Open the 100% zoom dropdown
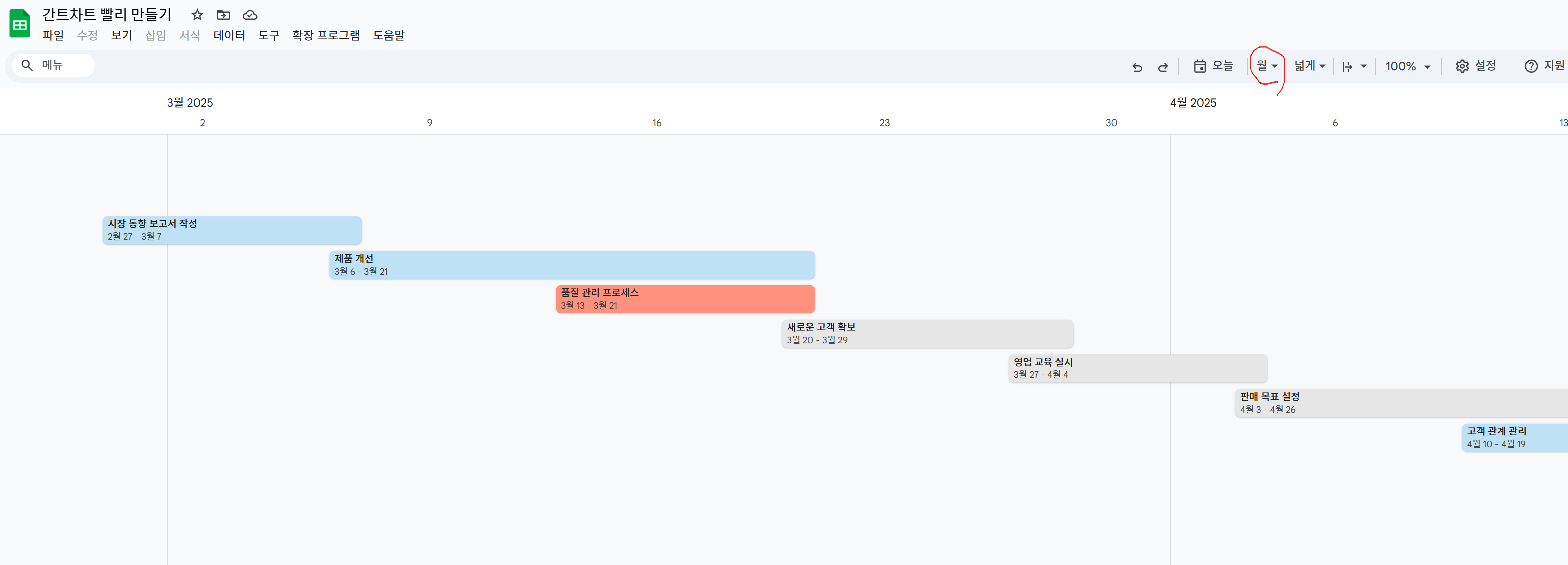The image size is (1568, 565). 1408,66
